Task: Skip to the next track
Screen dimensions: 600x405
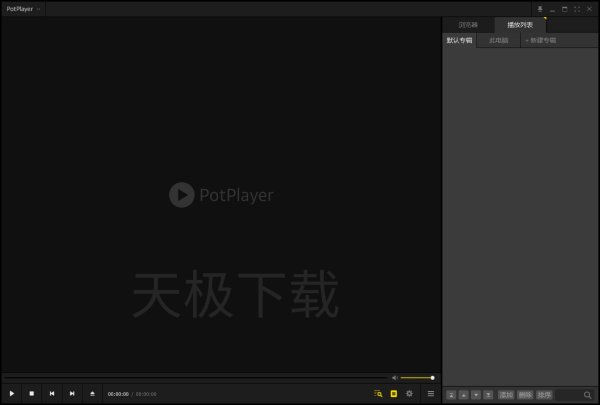Action: [72, 394]
